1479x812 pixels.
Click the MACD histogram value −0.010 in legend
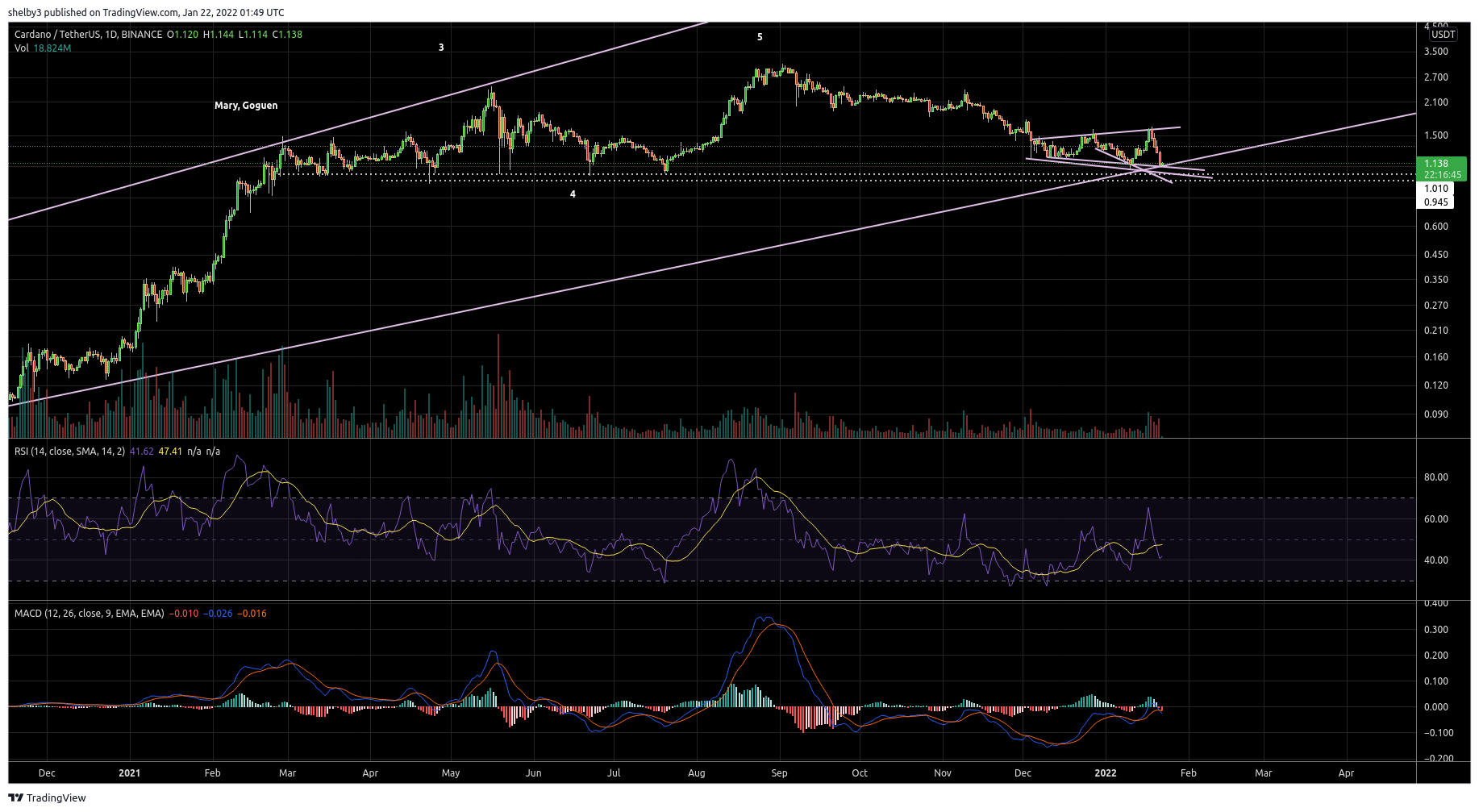click(183, 614)
